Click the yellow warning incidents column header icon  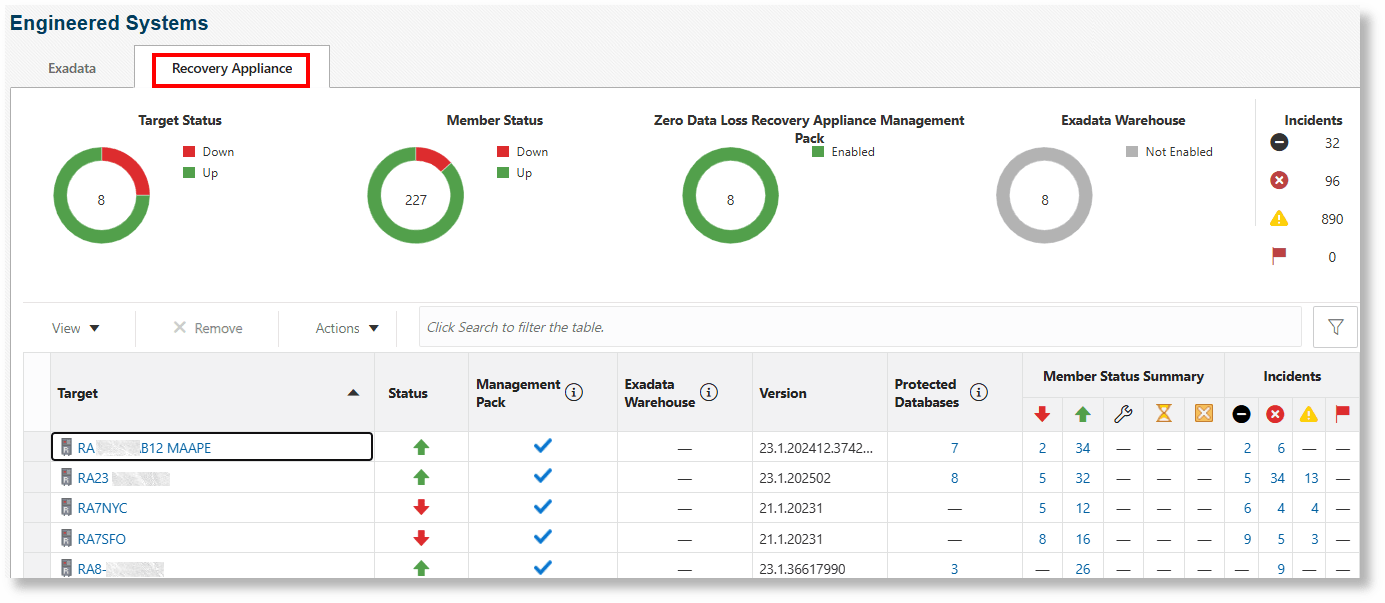coord(1309,414)
